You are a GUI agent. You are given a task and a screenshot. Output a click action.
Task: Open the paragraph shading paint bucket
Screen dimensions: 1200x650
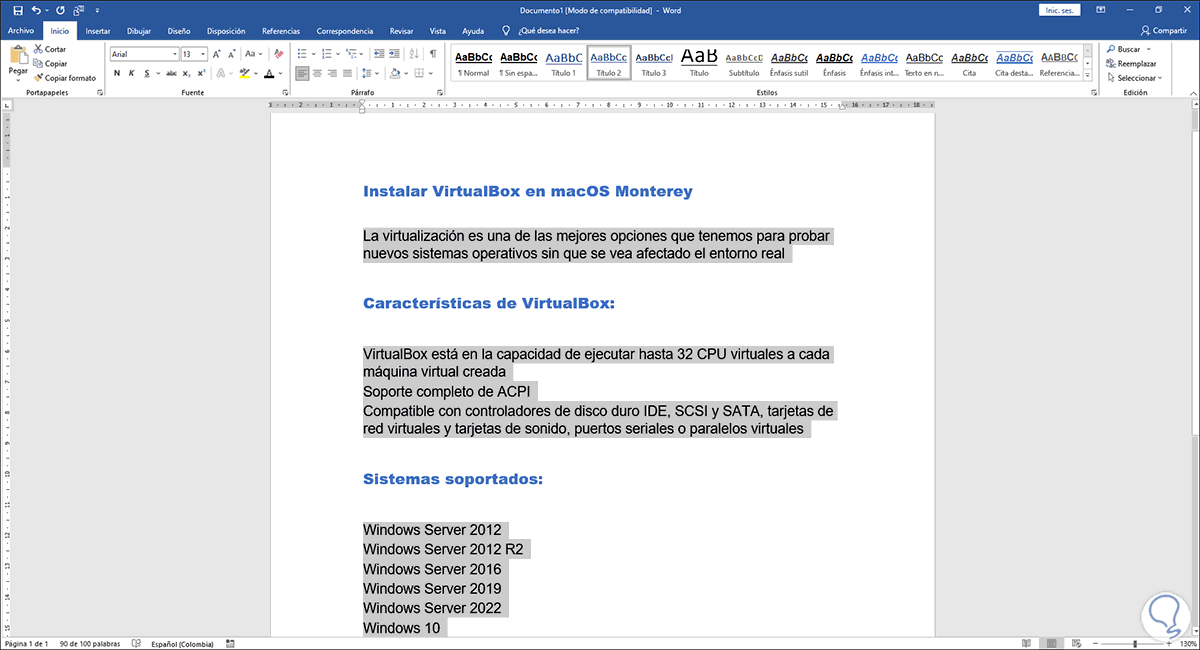click(395, 73)
